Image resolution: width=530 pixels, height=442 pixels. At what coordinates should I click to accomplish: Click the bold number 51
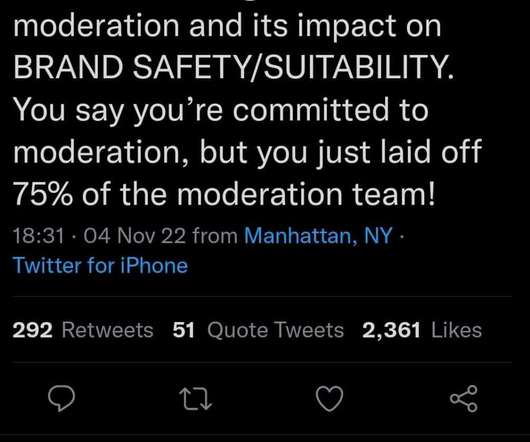(184, 330)
